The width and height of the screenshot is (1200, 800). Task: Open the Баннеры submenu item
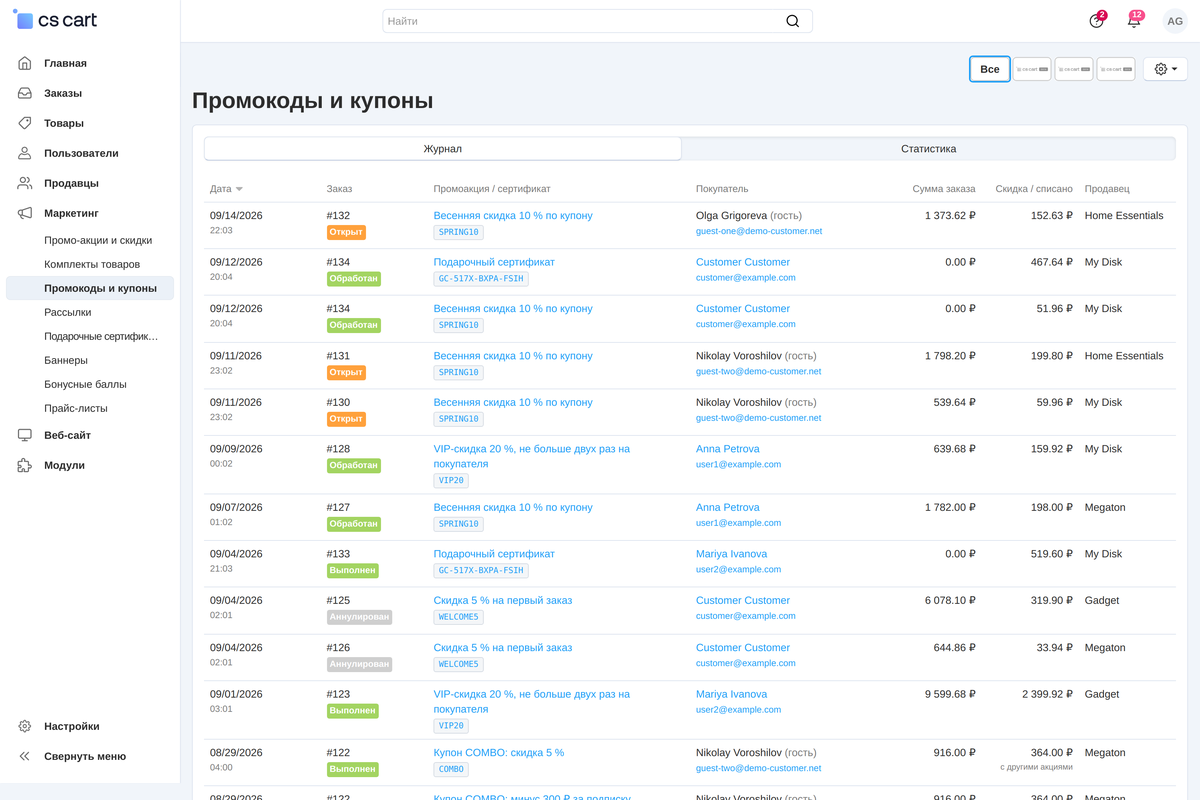pos(66,360)
